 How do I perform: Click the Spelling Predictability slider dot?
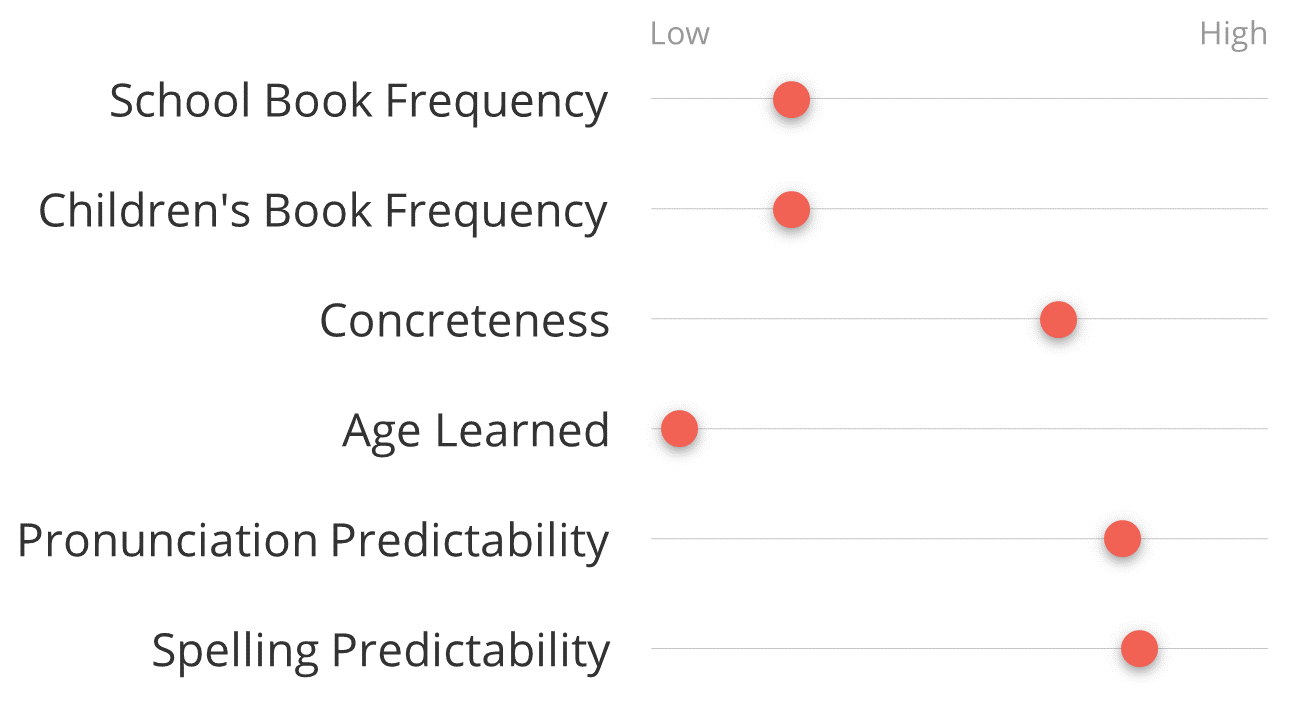(x=1139, y=650)
